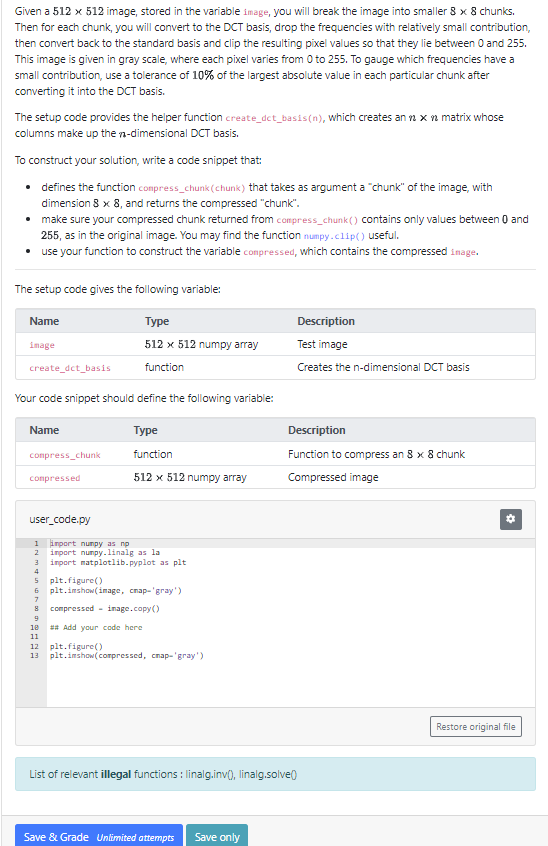Screen dimensions: 548x846
Task: Click 'Test image' description cell
Action: (x=322, y=344)
